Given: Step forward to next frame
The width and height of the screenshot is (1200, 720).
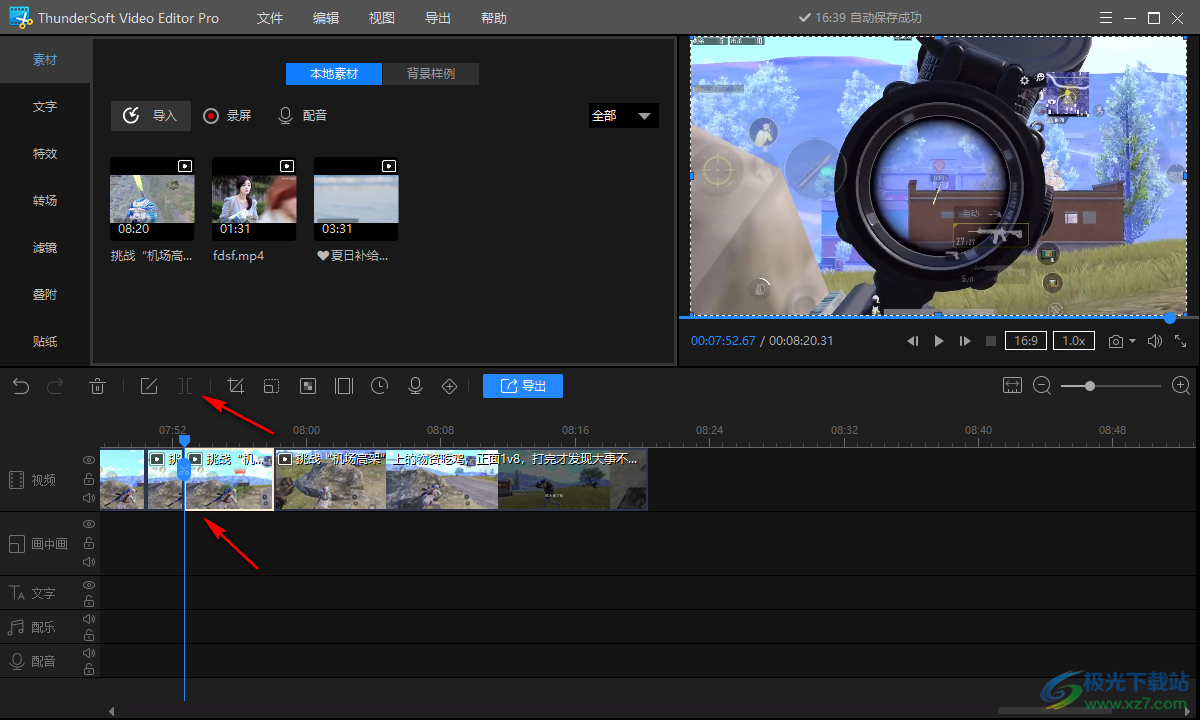Looking at the screenshot, I should 965,341.
